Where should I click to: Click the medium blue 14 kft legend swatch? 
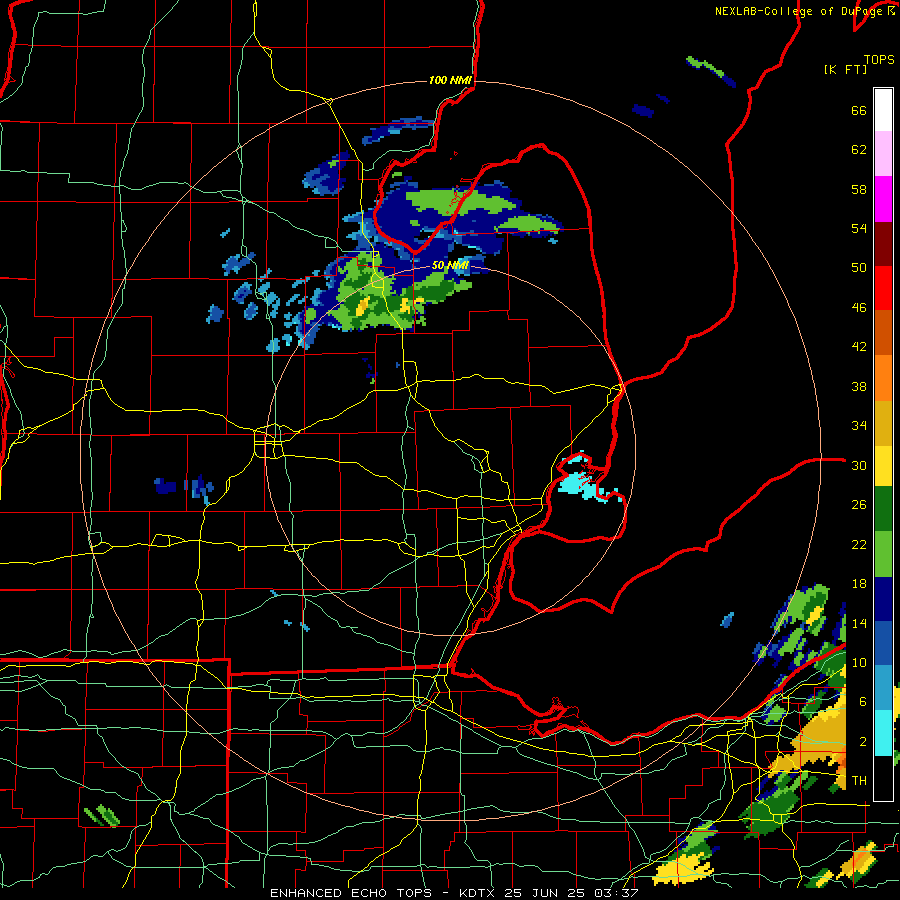pyautogui.click(x=883, y=643)
